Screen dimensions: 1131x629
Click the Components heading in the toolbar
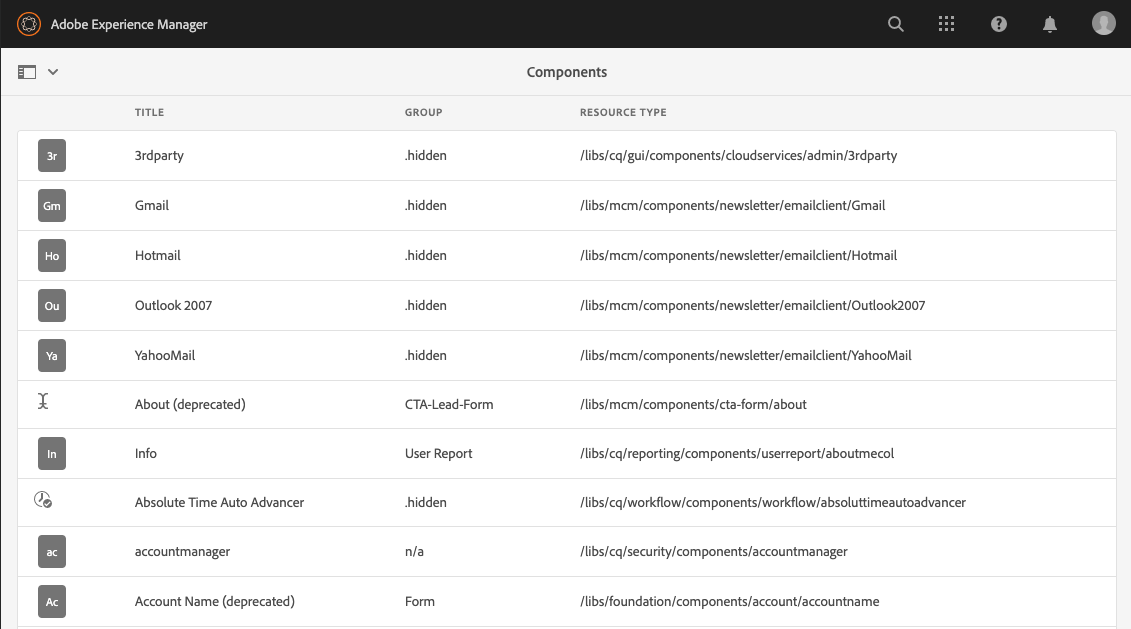click(567, 71)
